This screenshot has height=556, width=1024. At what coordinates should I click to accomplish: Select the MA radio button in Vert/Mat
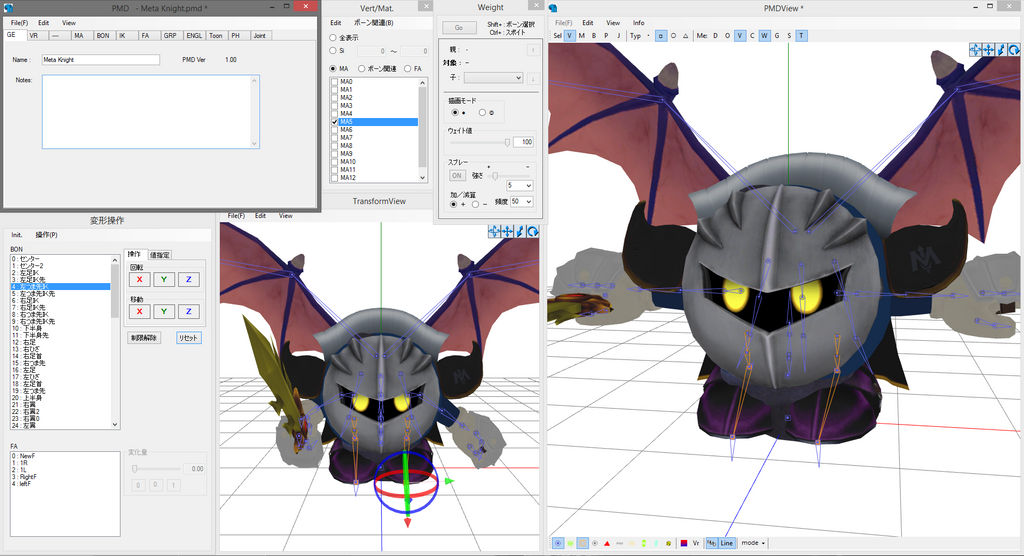[x=333, y=69]
